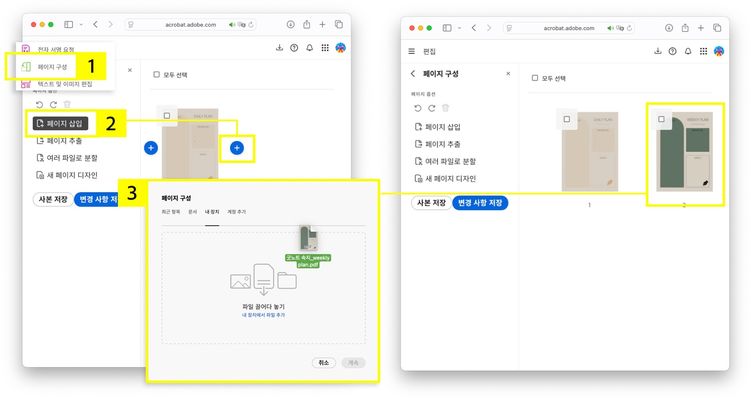
Task: Click 사본 저장 in the right window
Action: (x=431, y=203)
